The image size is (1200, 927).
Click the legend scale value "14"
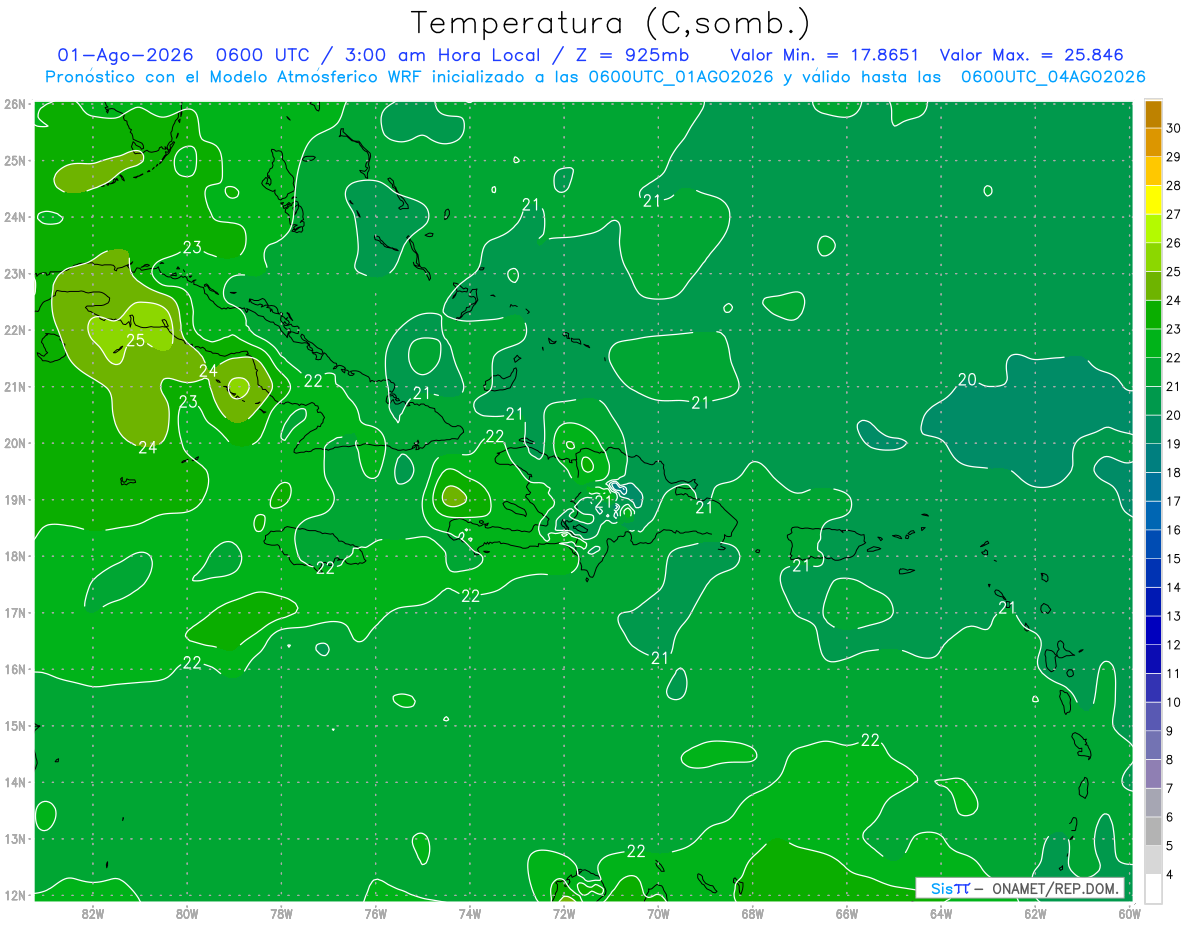1173,587
